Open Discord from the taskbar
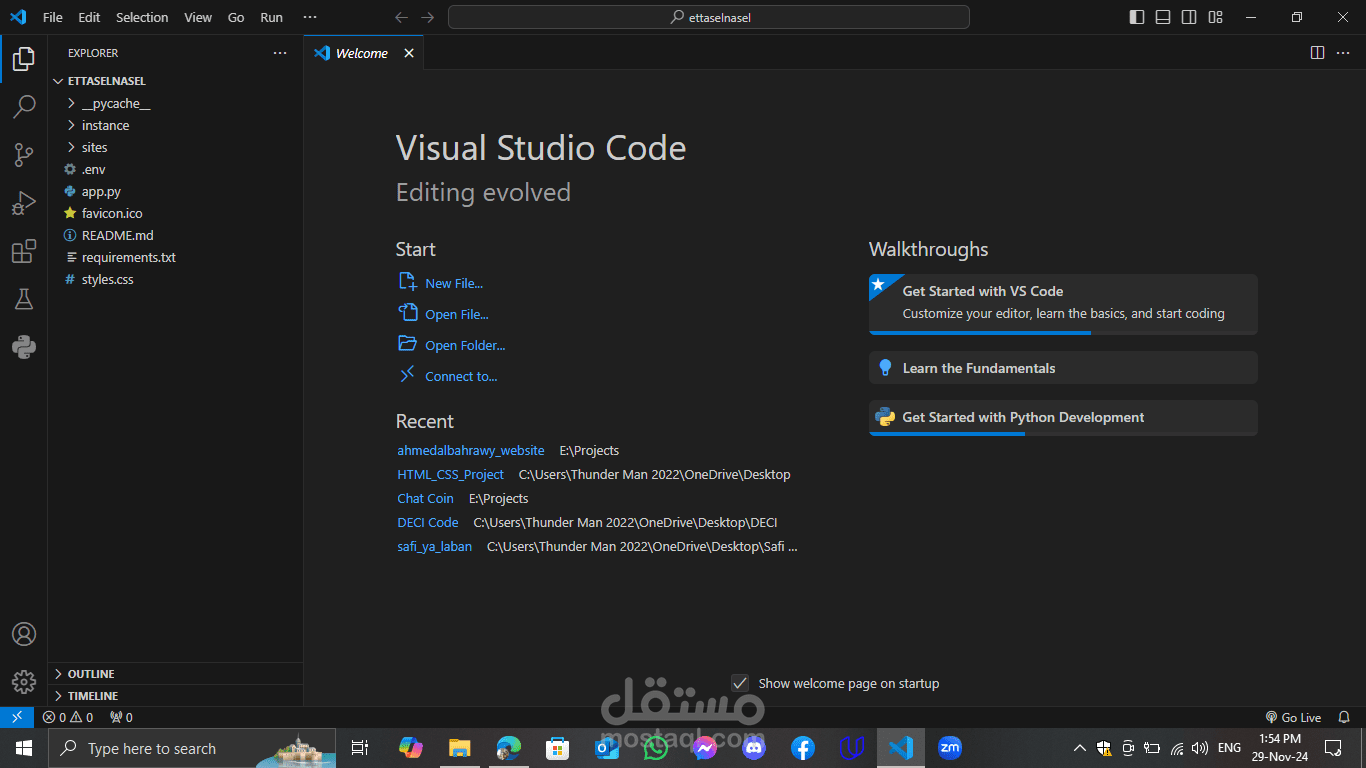 tap(754, 748)
